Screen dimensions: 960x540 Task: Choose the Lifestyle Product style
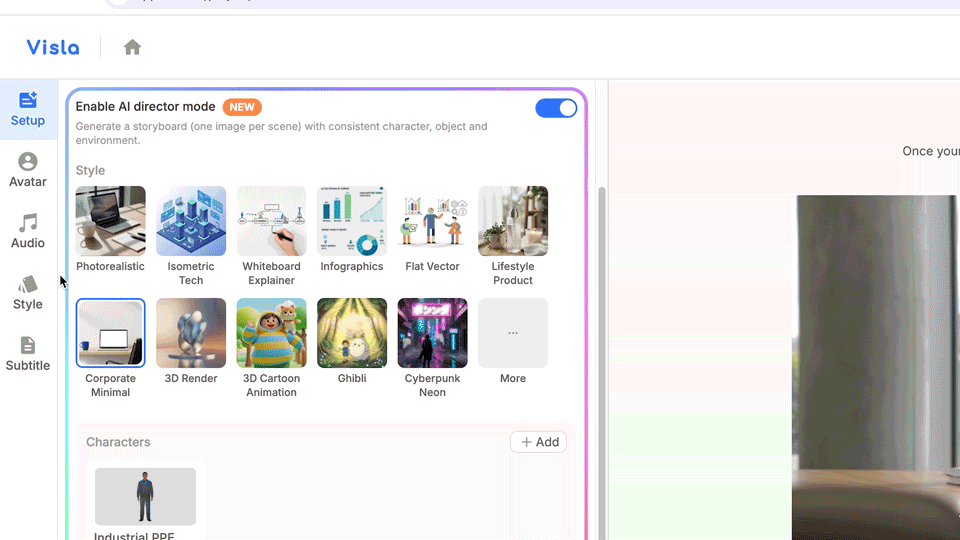click(513, 221)
